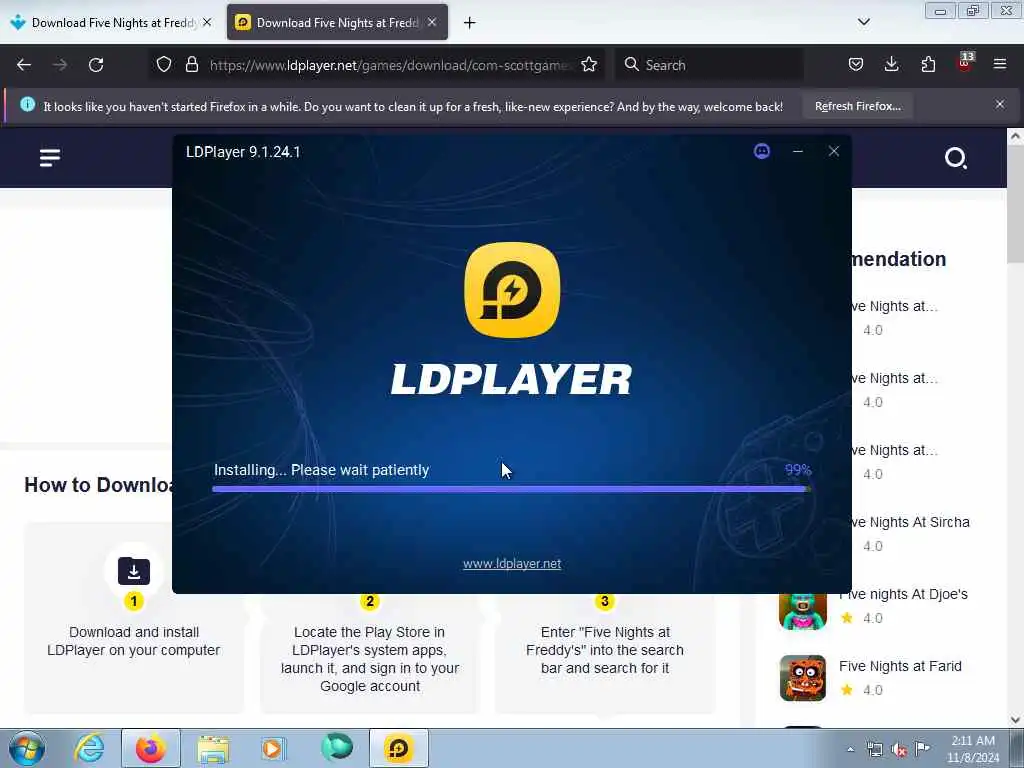Click the Firefox search box
This screenshot has height=768, width=1024.
point(709,65)
